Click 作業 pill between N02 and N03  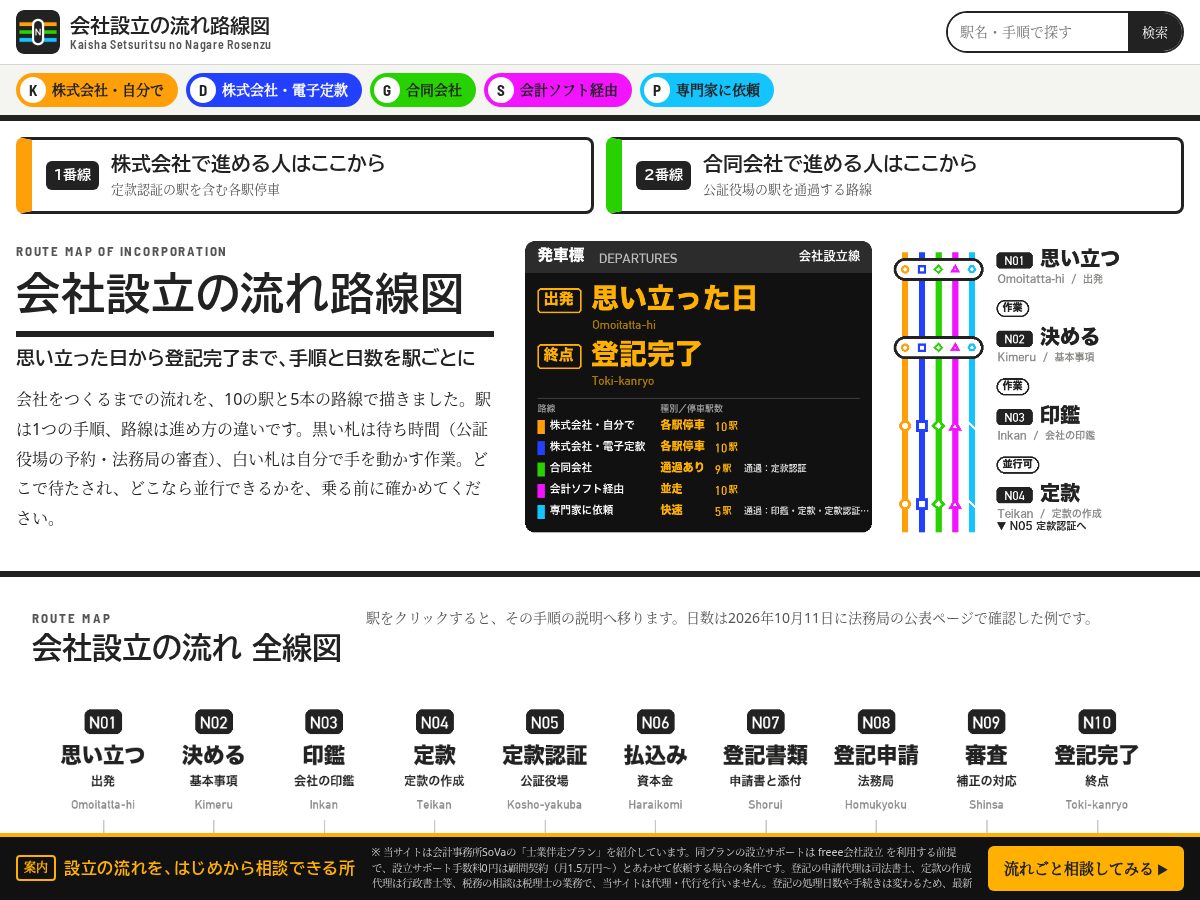click(1013, 386)
